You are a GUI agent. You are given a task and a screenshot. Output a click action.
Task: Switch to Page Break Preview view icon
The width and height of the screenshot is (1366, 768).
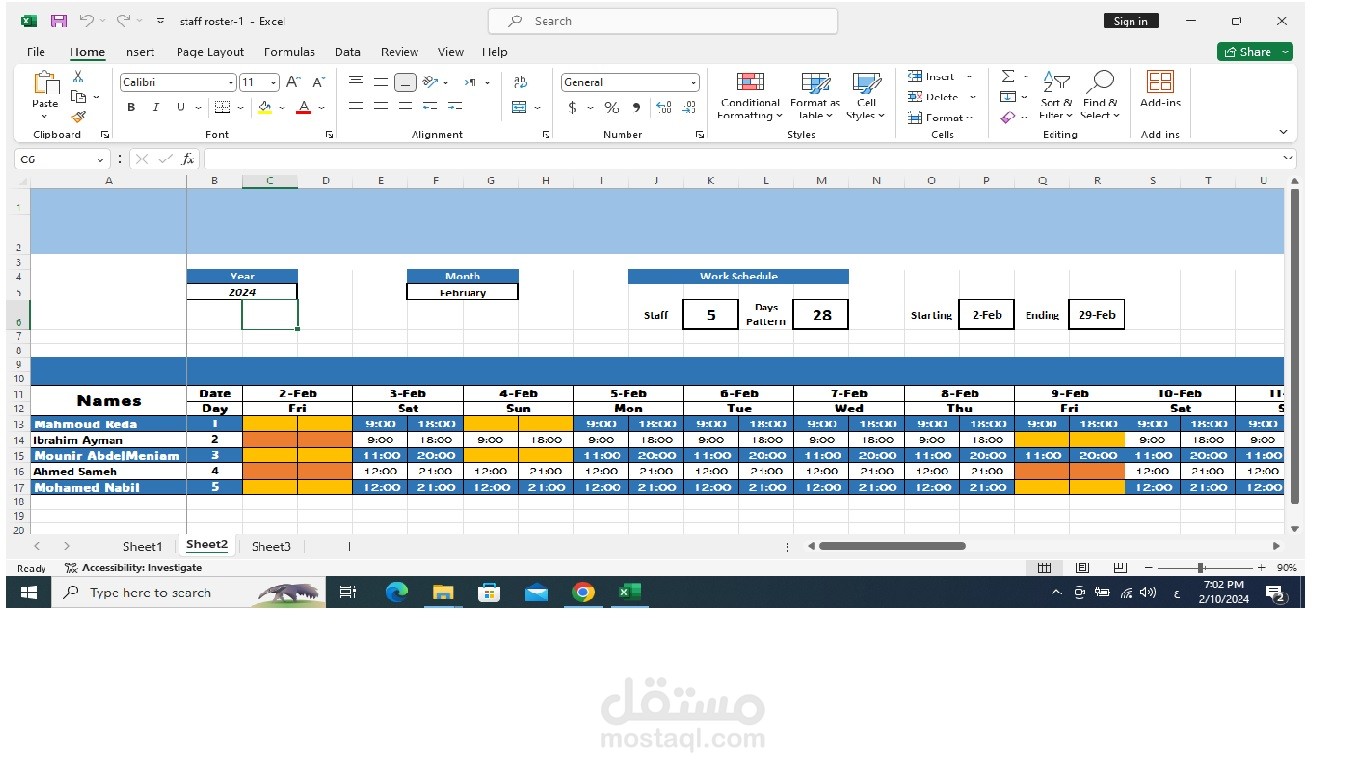1120,567
